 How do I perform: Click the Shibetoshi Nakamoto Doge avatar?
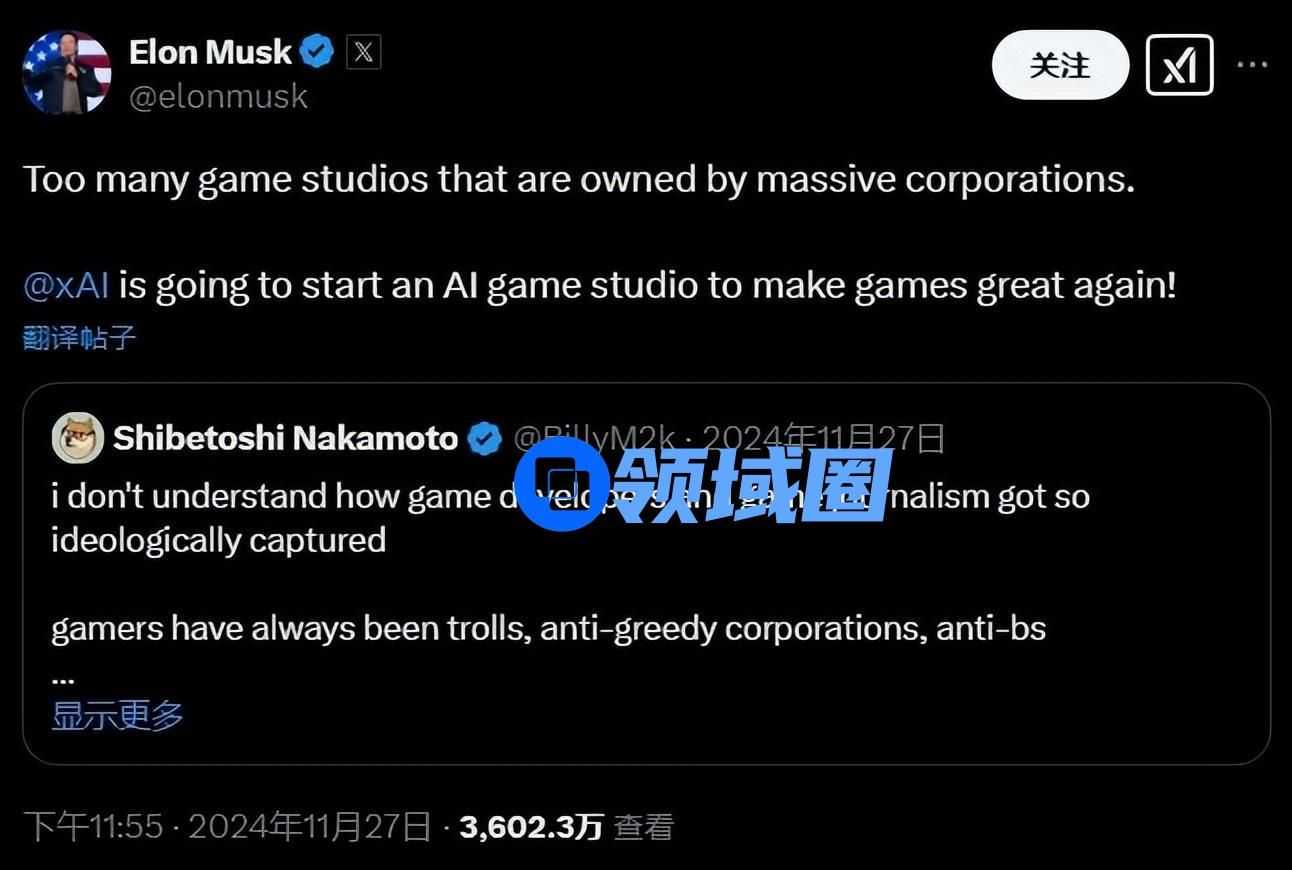[x=77, y=438]
